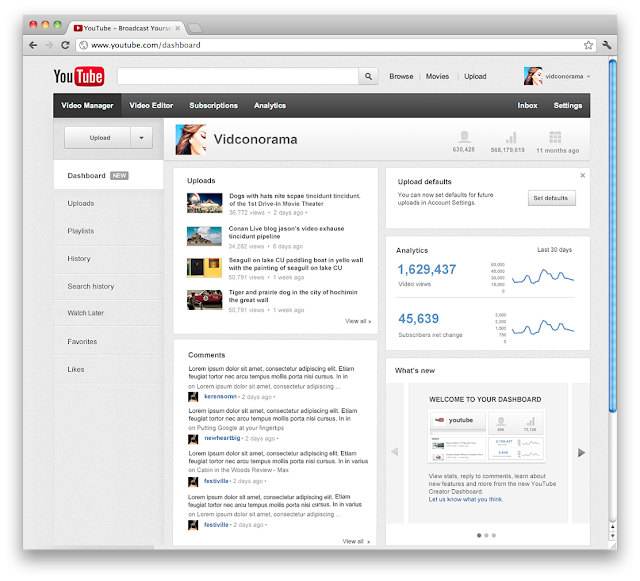Open the Analytics tab
The width and height of the screenshot is (640, 581).
click(270, 105)
